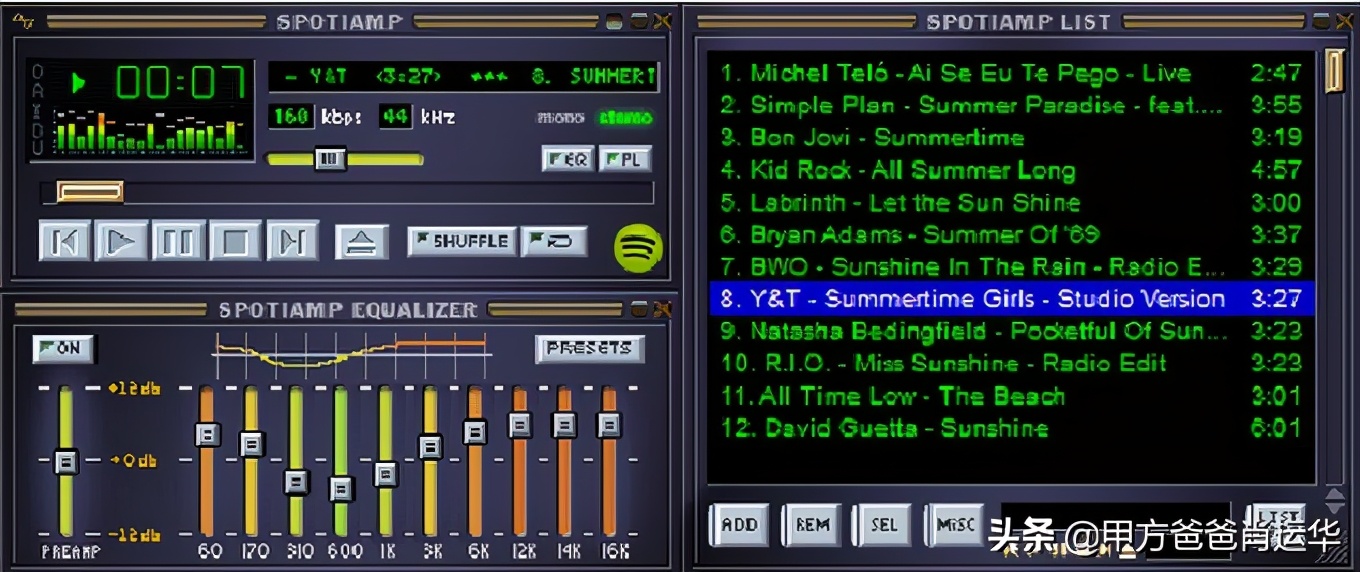
Task: Toggle the PL playlist button
Action: (625, 159)
